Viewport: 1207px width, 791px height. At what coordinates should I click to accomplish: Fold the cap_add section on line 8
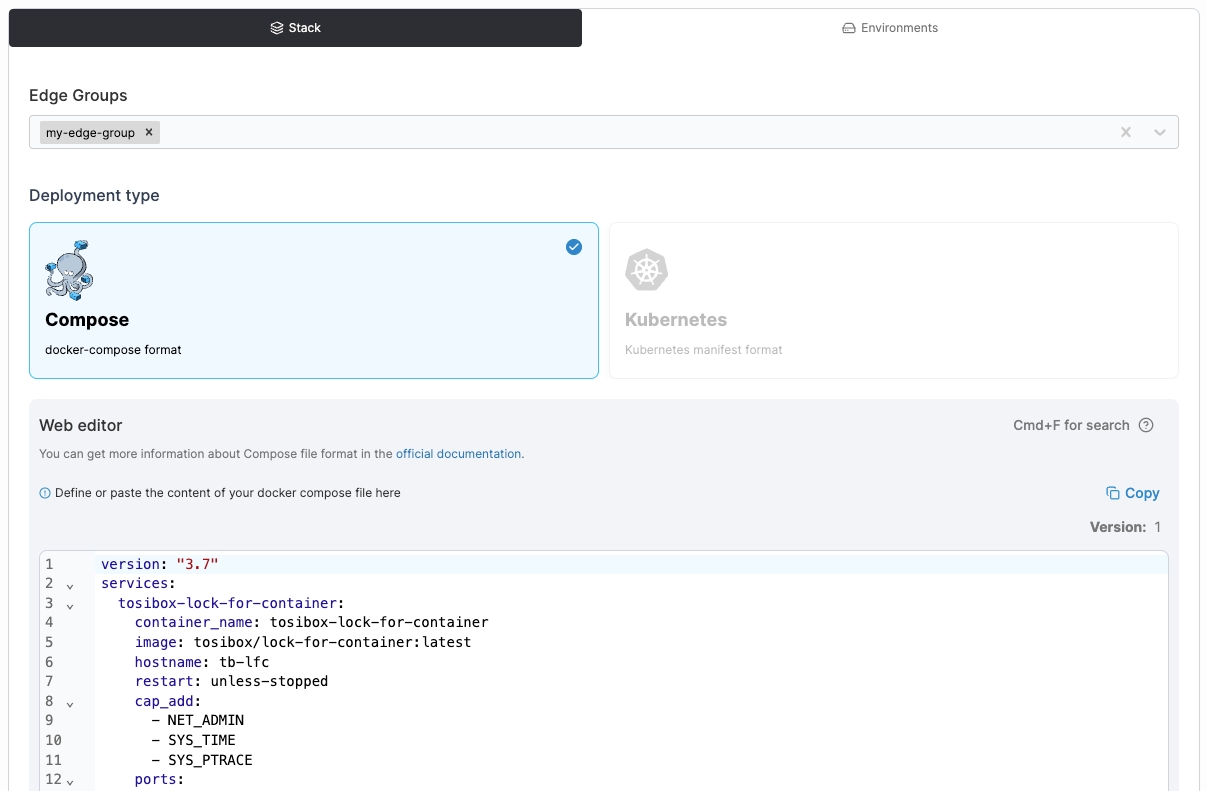[x=70, y=703]
